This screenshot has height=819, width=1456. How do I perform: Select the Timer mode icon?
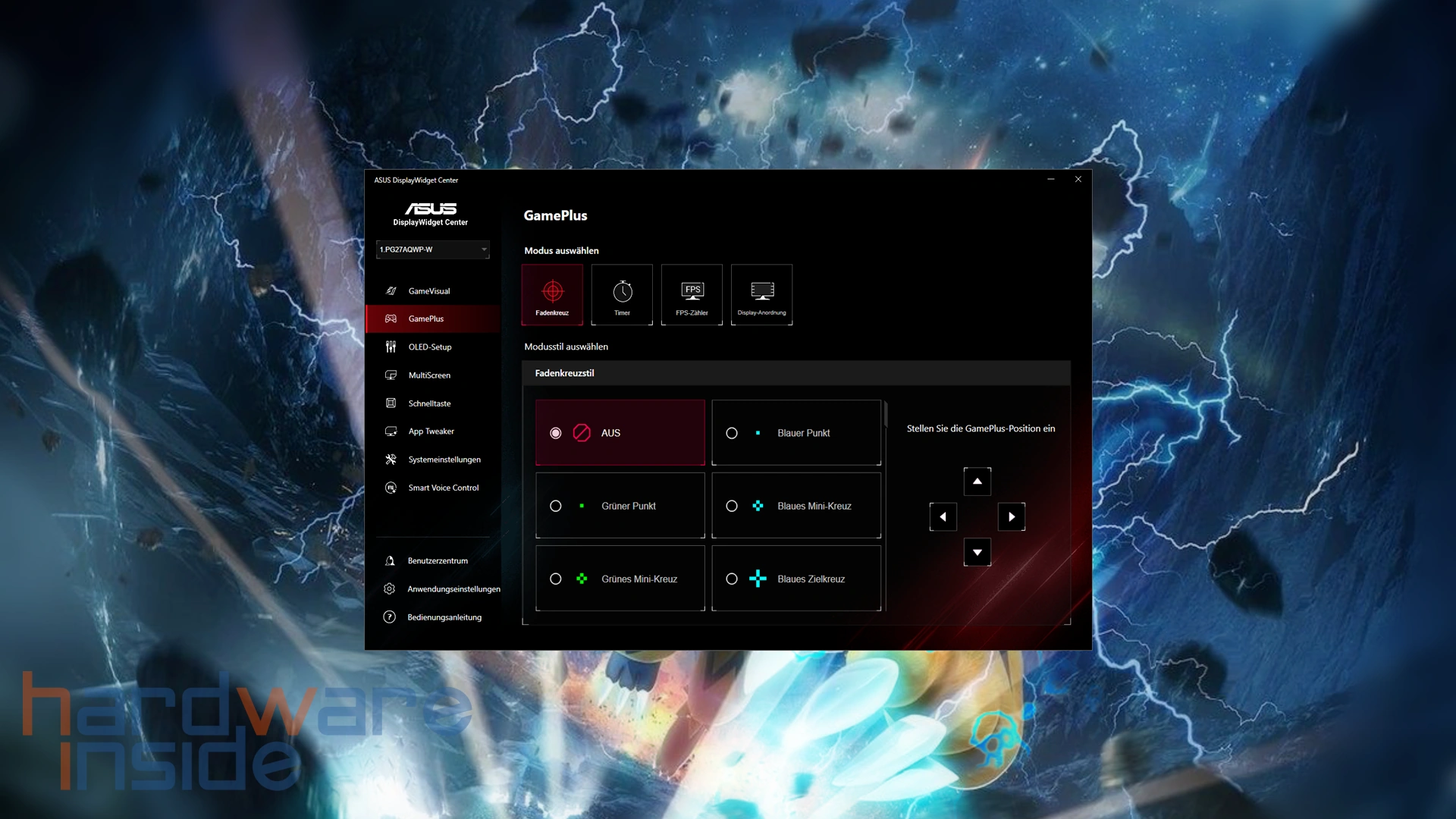622,294
